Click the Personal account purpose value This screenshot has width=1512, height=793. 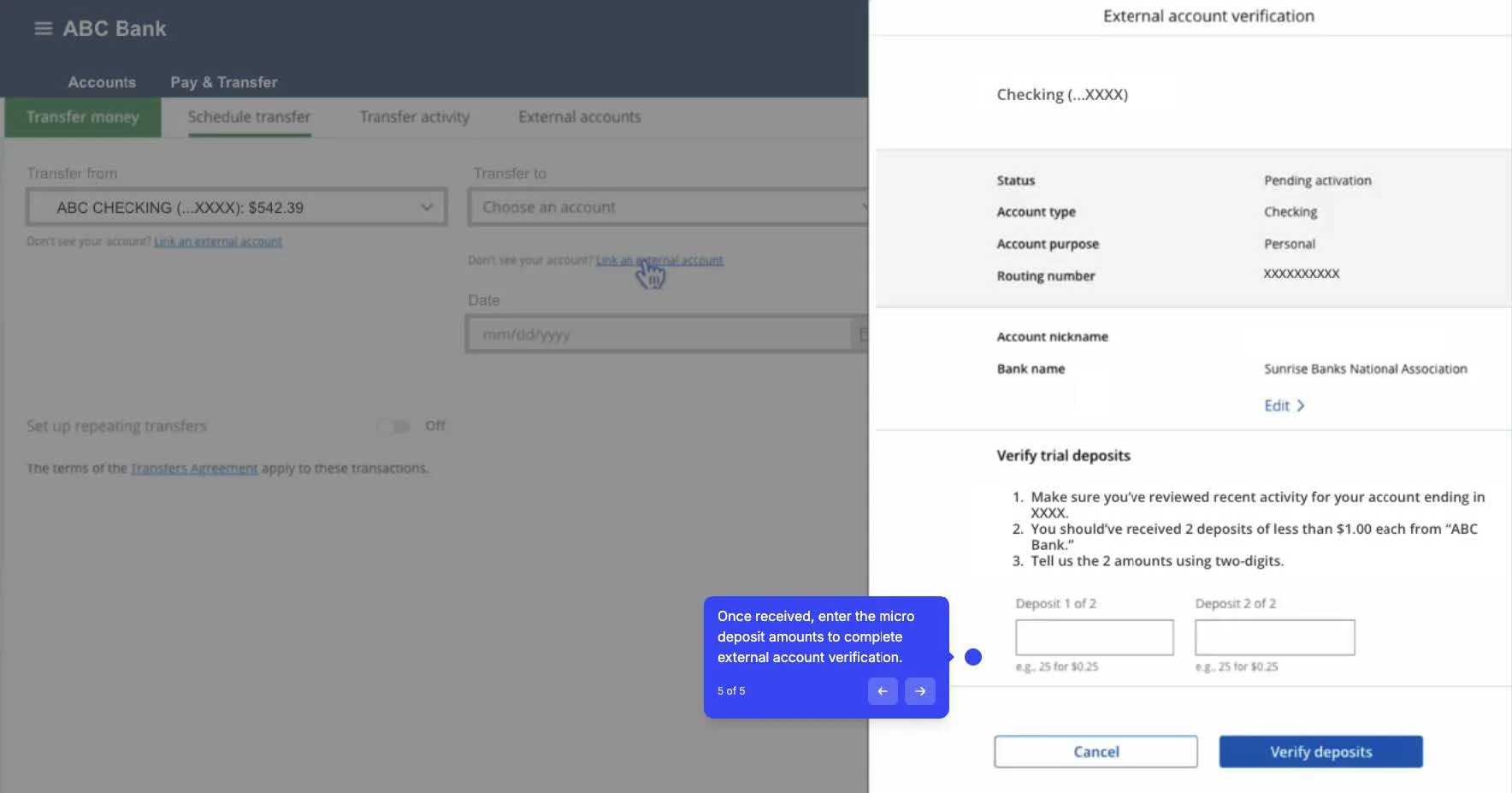(x=1290, y=244)
